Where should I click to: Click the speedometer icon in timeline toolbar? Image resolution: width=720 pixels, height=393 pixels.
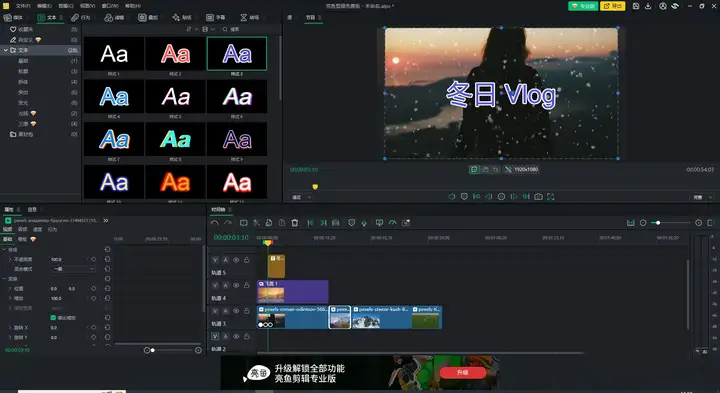(x=393, y=223)
